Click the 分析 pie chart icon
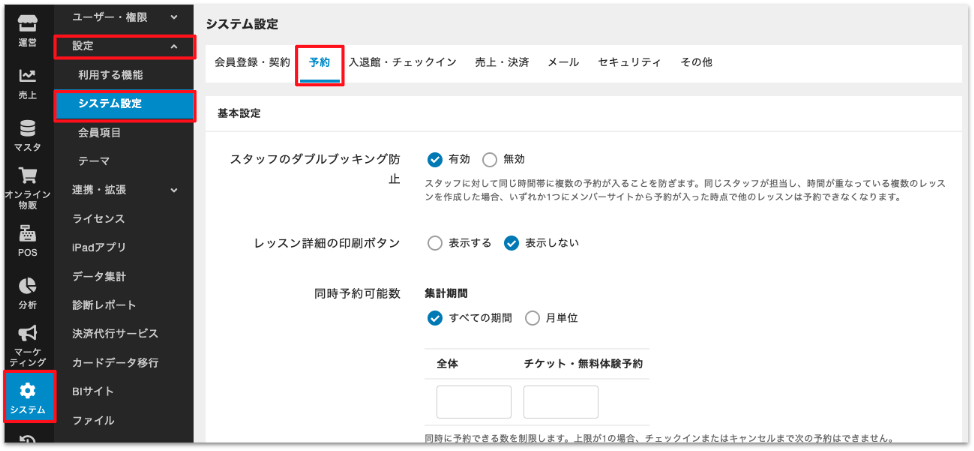Viewport: 974px width, 451px height. (x=28, y=288)
